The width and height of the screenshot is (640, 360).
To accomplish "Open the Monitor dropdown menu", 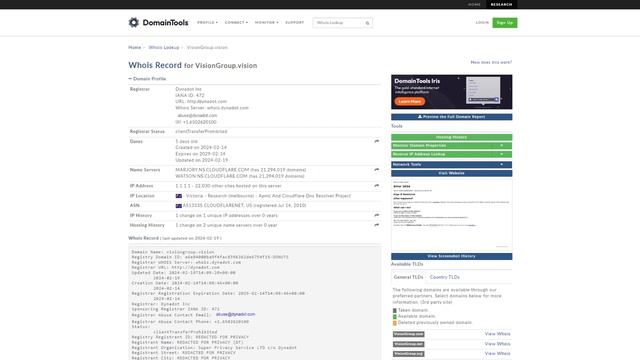I will pos(267,22).
